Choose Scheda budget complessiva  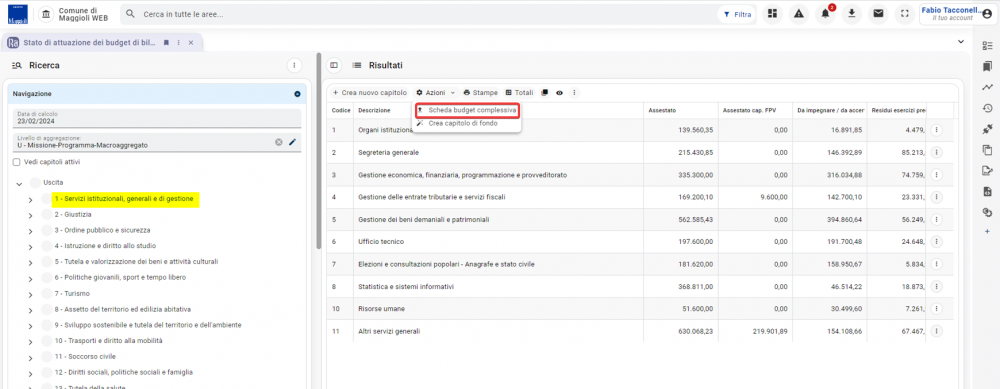point(466,110)
